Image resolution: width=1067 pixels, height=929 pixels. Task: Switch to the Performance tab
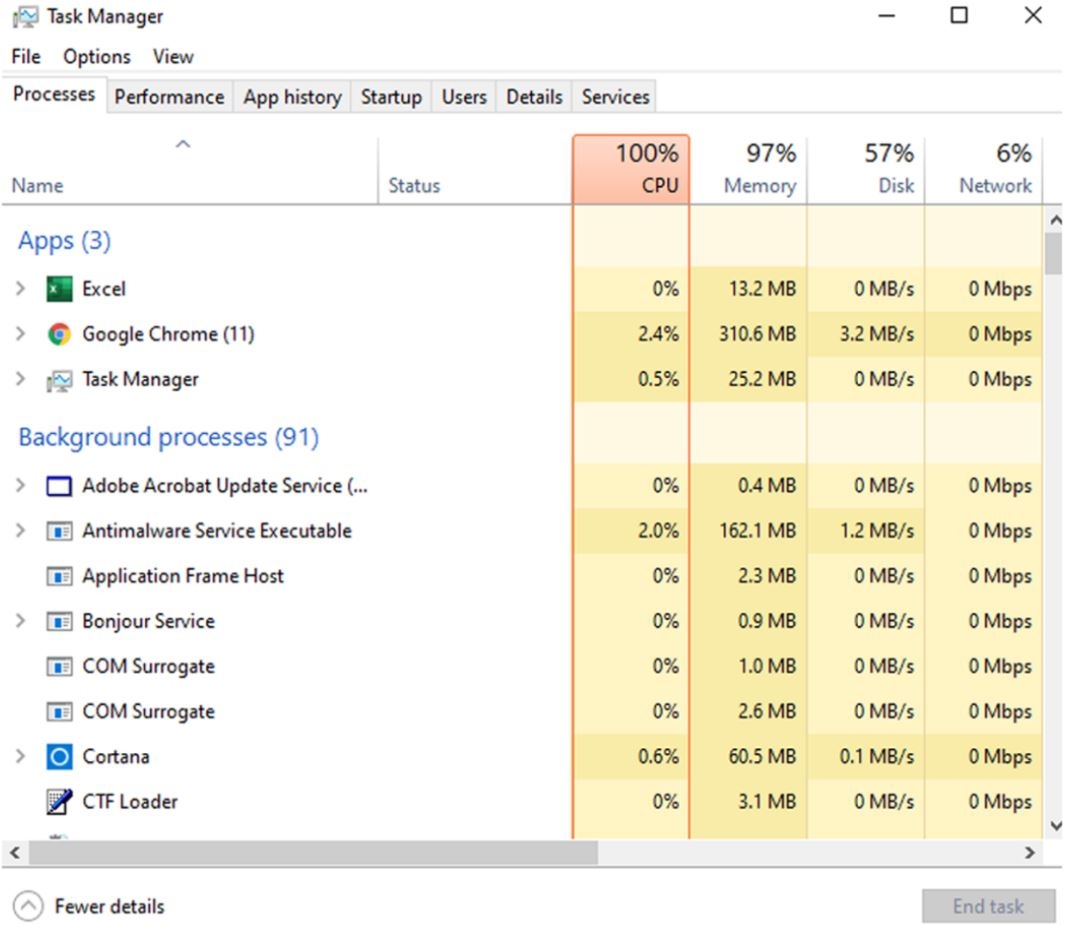[x=169, y=97]
